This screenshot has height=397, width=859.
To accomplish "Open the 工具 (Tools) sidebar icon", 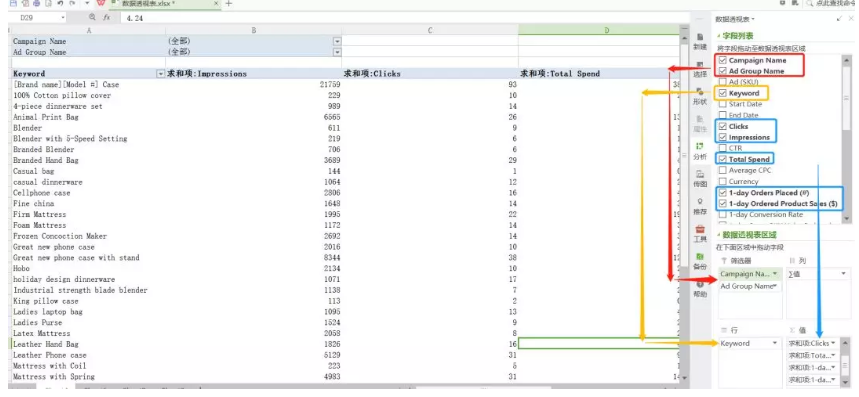I will [x=700, y=234].
